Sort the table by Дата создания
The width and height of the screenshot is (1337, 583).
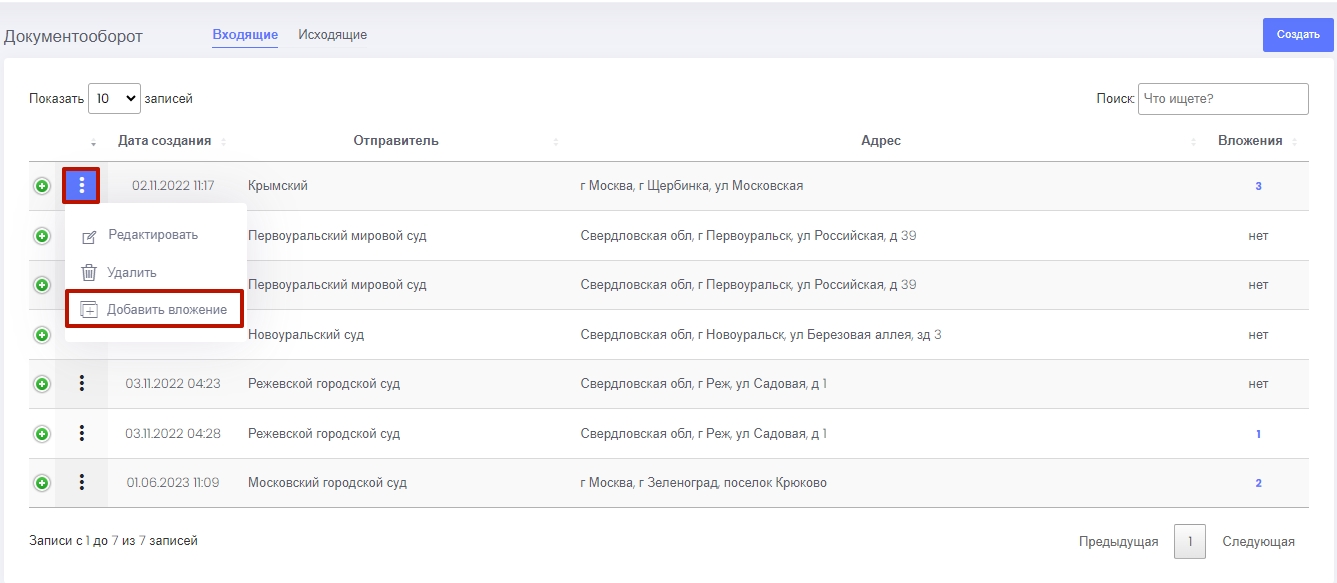click(165, 141)
